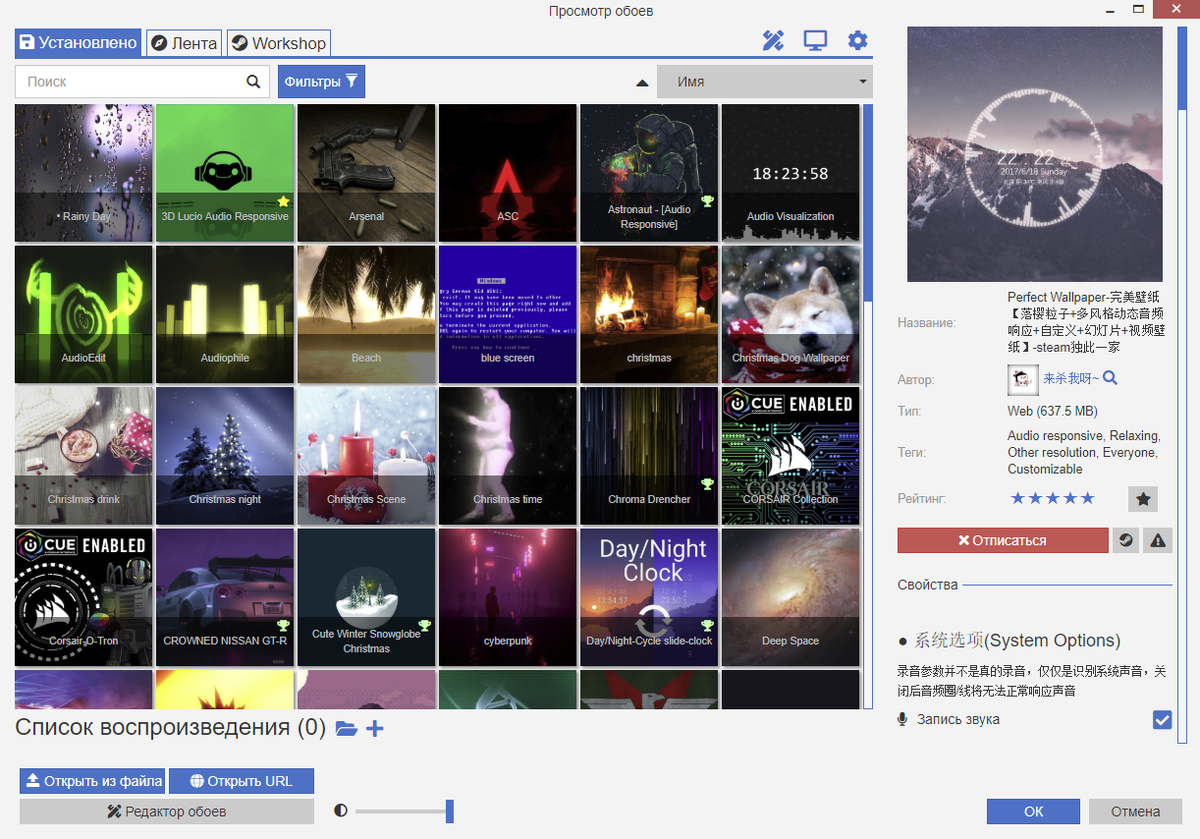
Task: Select Astronaut Audio Responsive wallpaper
Action: point(649,173)
